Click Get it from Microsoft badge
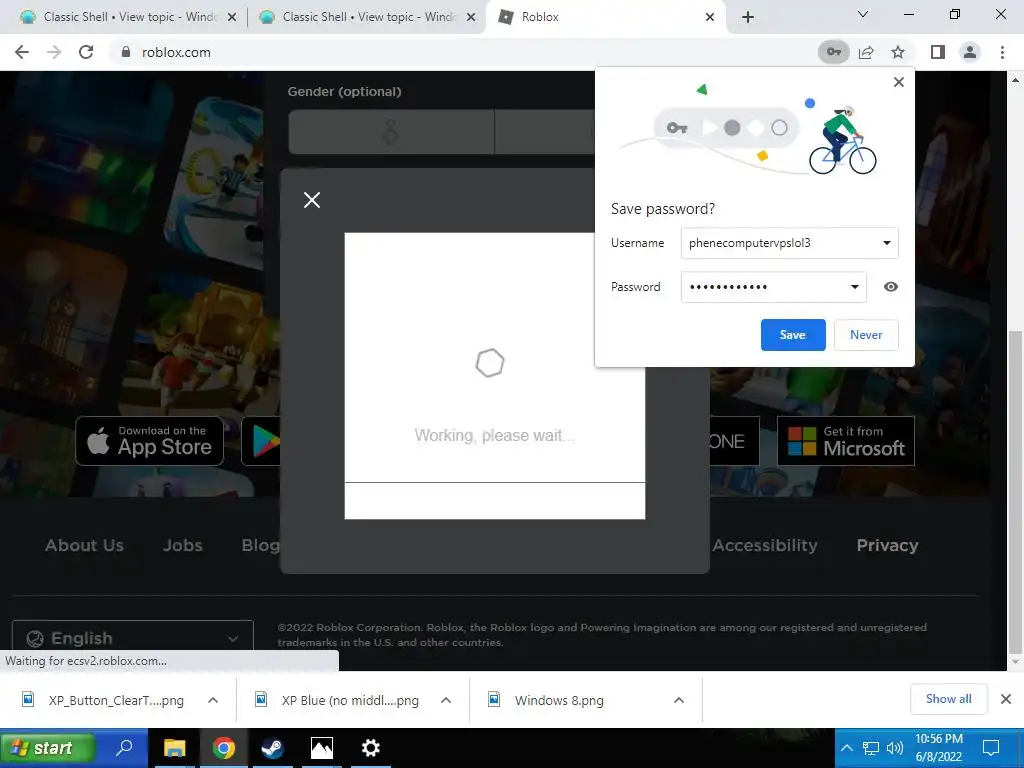This screenshot has height=768, width=1024. pyautogui.click(x=846, y=441)
